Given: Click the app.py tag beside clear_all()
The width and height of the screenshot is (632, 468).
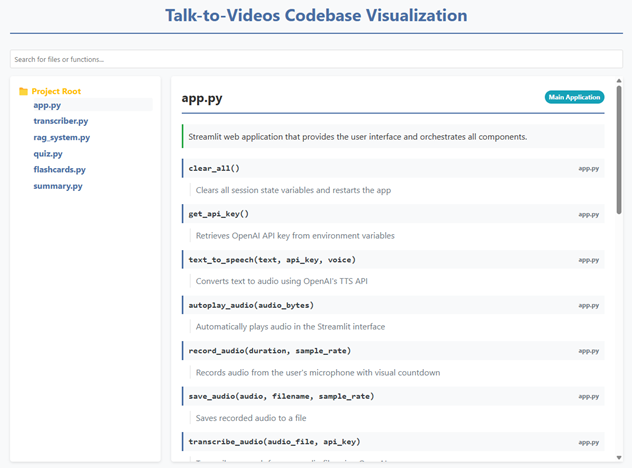Looking at the screenshot, I should click(589, 169).
